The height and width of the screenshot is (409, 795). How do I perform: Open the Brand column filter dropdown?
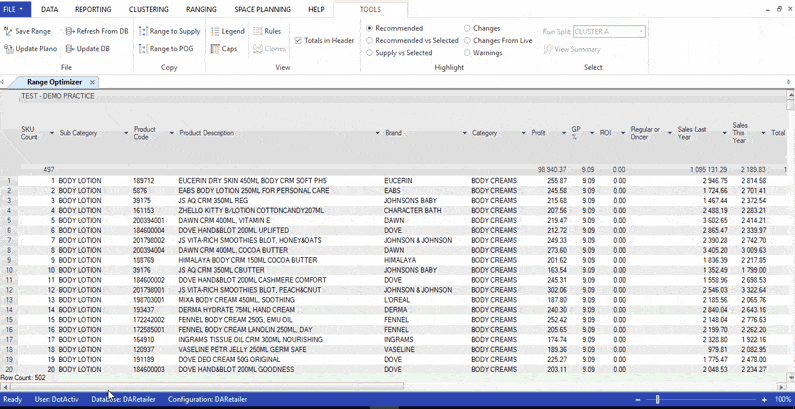point(464,133)
